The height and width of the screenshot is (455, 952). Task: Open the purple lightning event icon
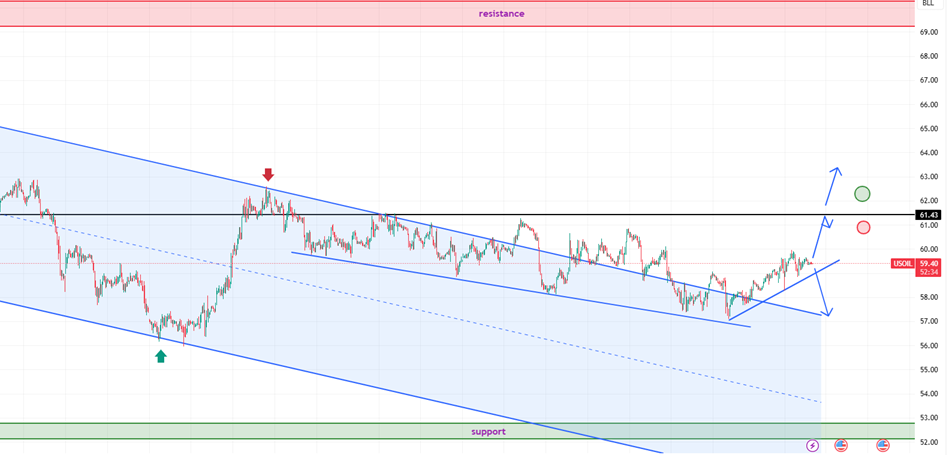pos(812,444)
